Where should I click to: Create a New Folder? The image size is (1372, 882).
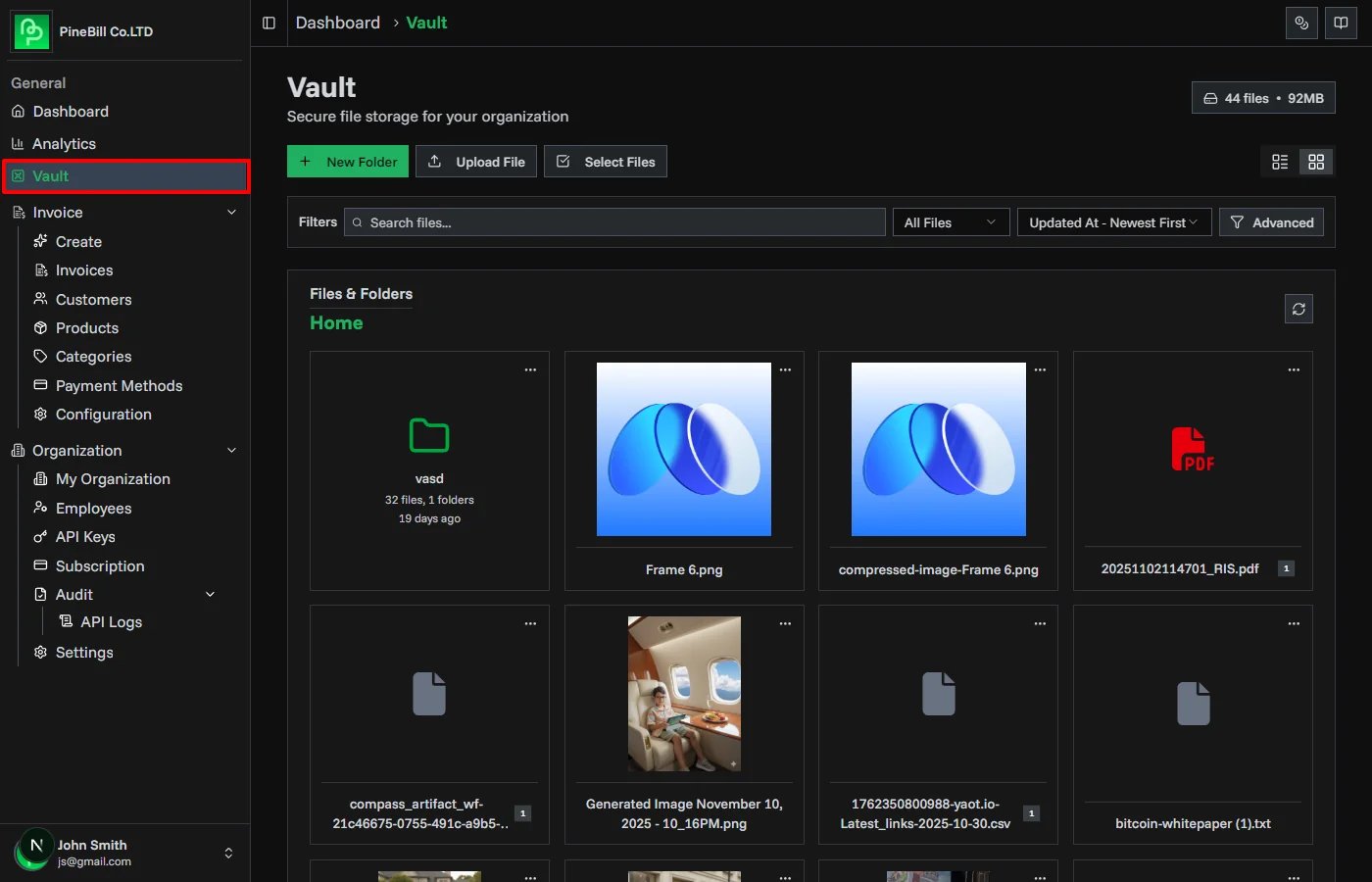click(x=347, y=161)
